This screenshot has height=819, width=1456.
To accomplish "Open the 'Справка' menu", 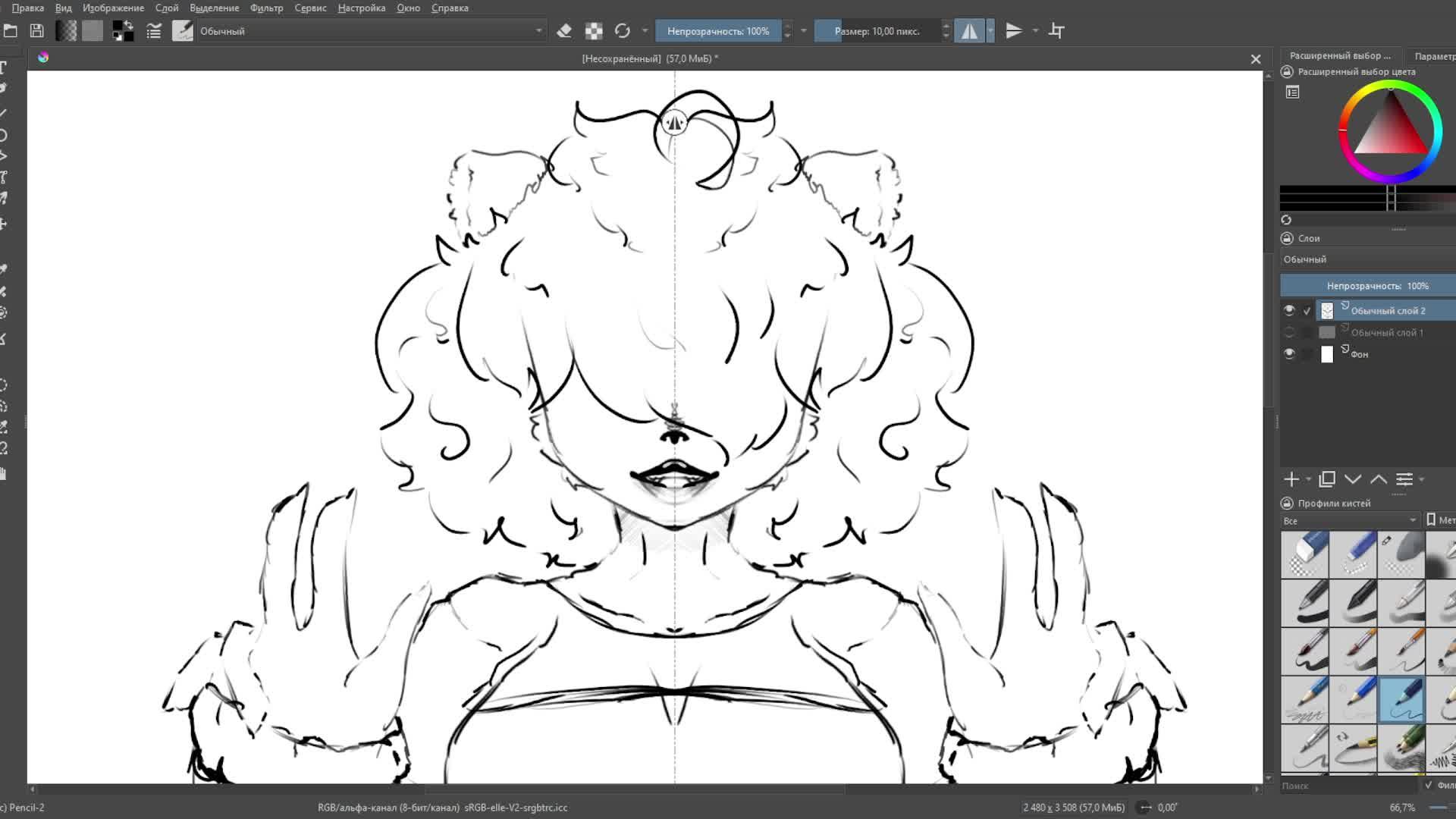I will pyautogui.click(x=450, y=8).
